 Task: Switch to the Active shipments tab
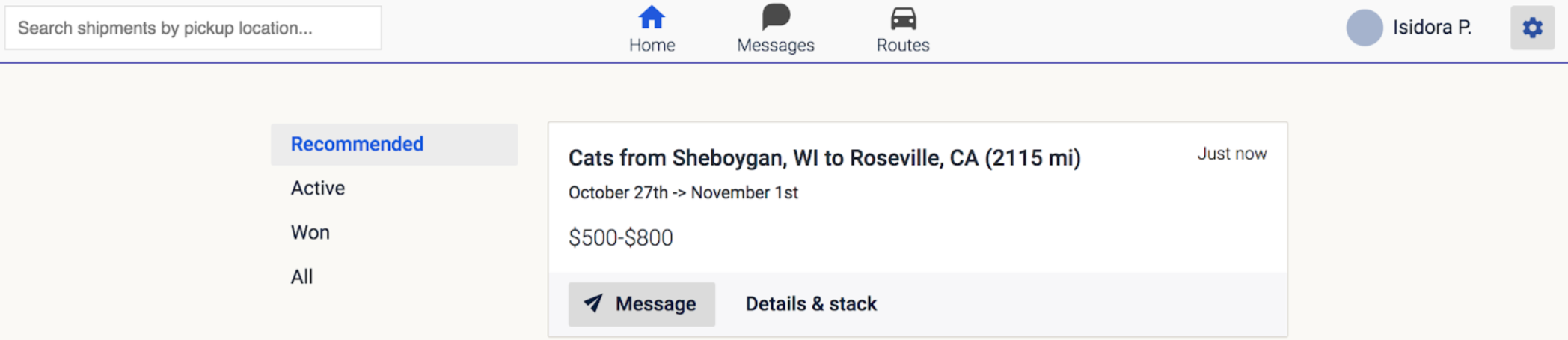tap(318, 188)
